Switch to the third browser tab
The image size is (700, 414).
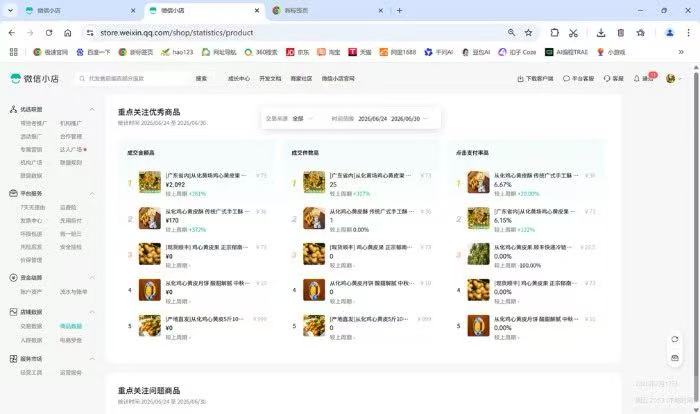(x=328, y=10)
